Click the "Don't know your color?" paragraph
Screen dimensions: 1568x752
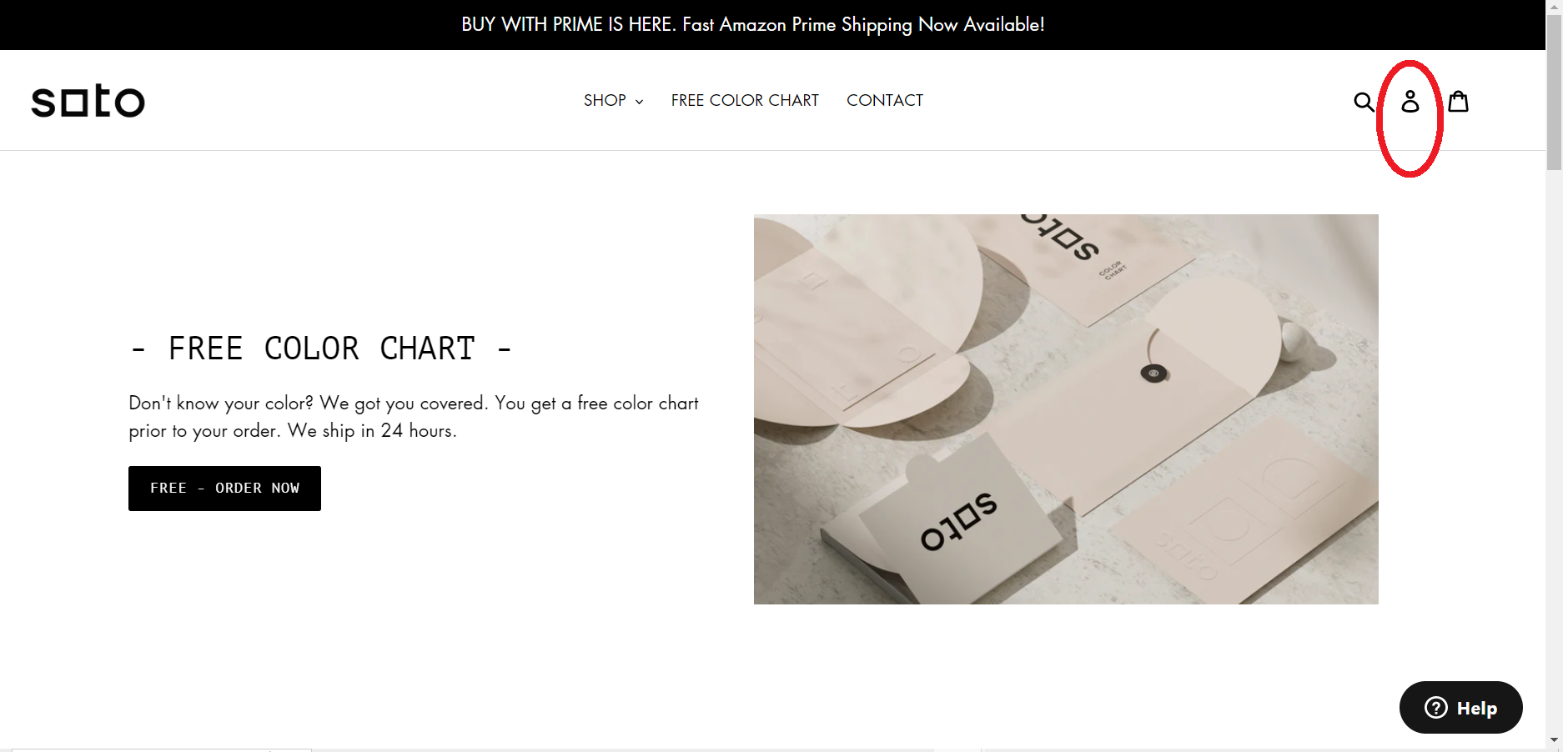413,417
